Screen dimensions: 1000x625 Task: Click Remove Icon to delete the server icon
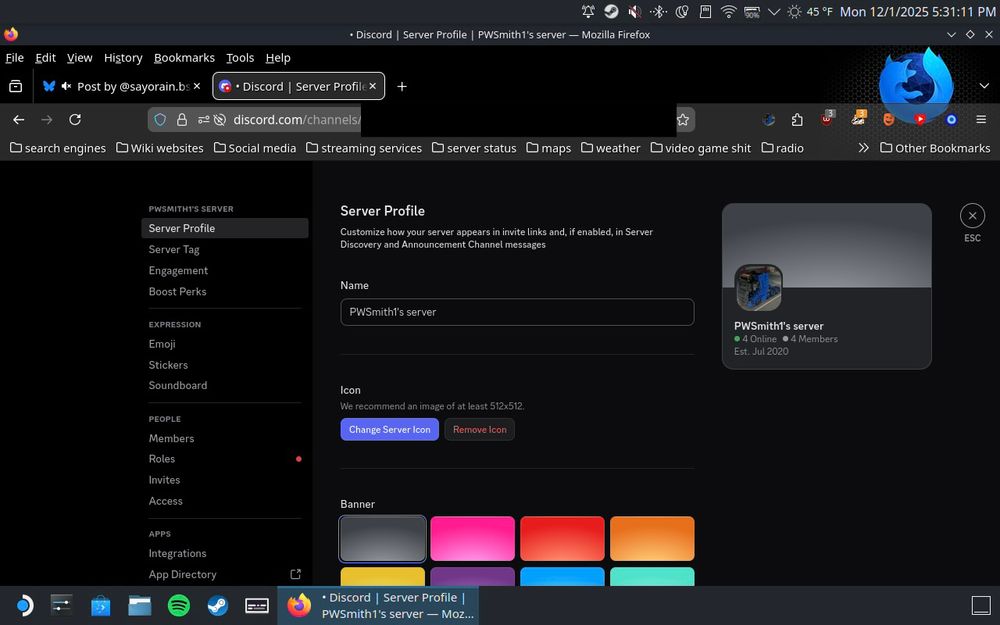pos(479,429)
